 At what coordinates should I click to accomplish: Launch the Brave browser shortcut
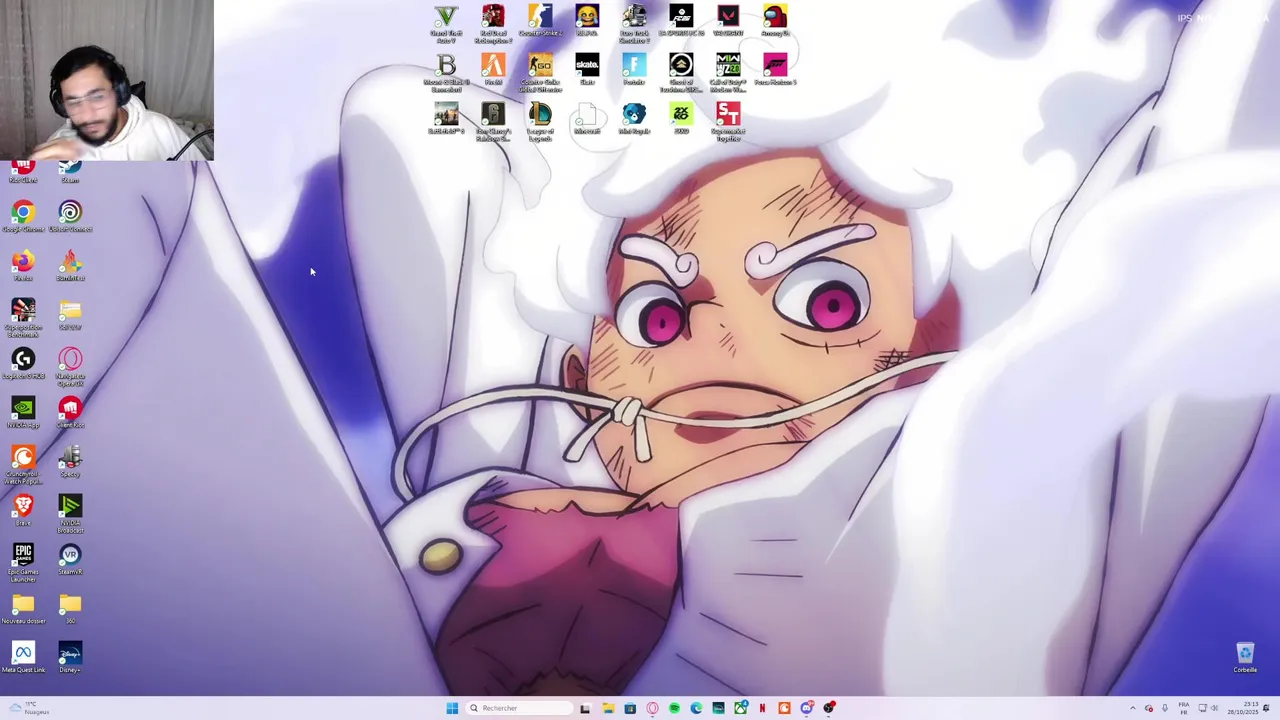[23, 511]
